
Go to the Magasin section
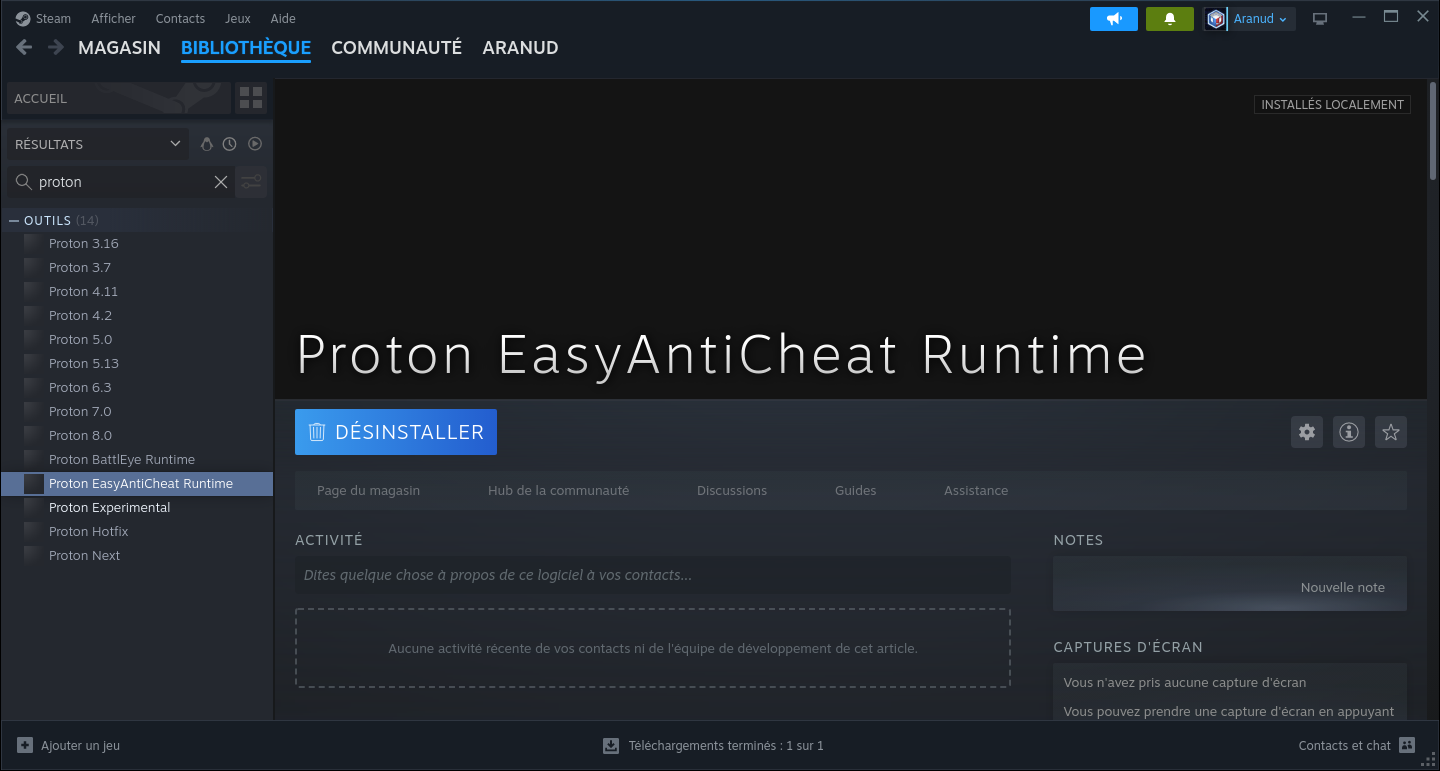click(x=119, y=47)
